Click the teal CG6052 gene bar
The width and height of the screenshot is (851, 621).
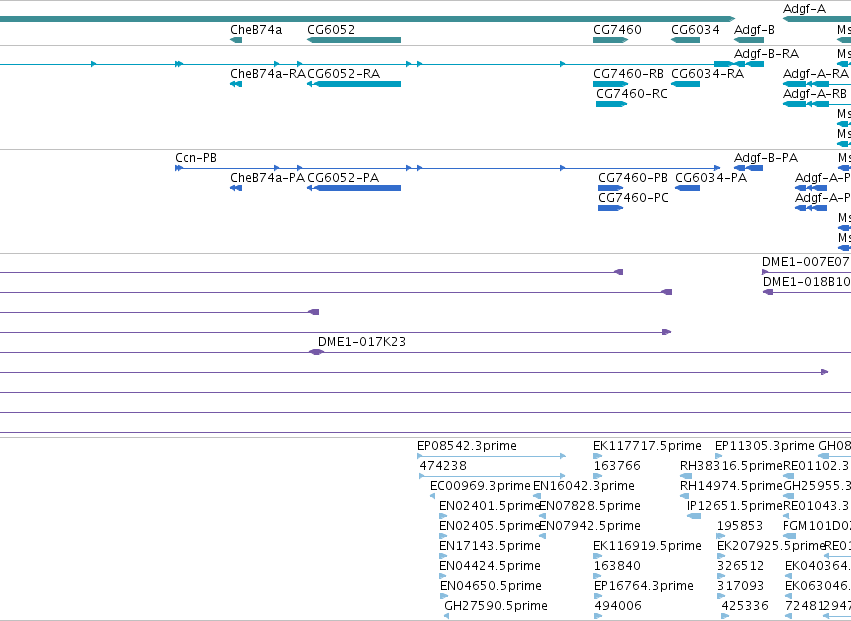pos(354,40)
